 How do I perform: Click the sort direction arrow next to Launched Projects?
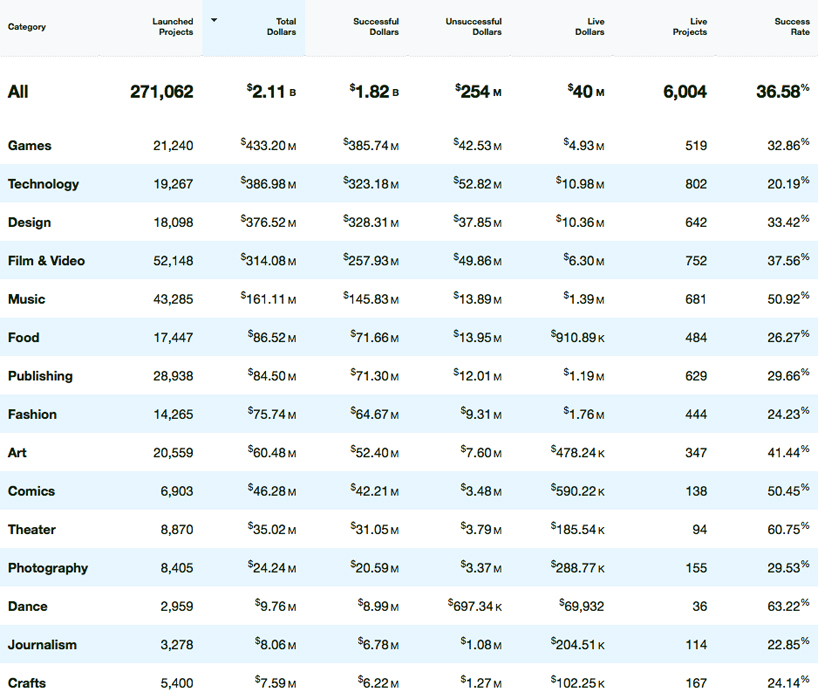214,19
